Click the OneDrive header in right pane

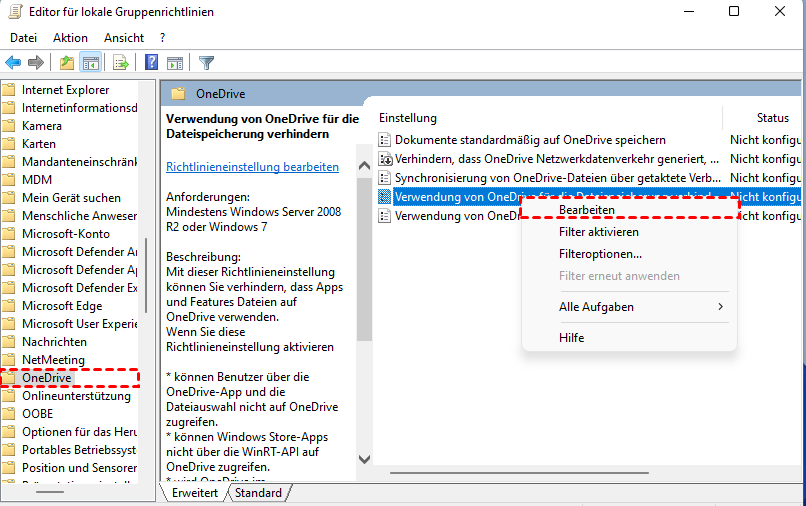(221, 94)
